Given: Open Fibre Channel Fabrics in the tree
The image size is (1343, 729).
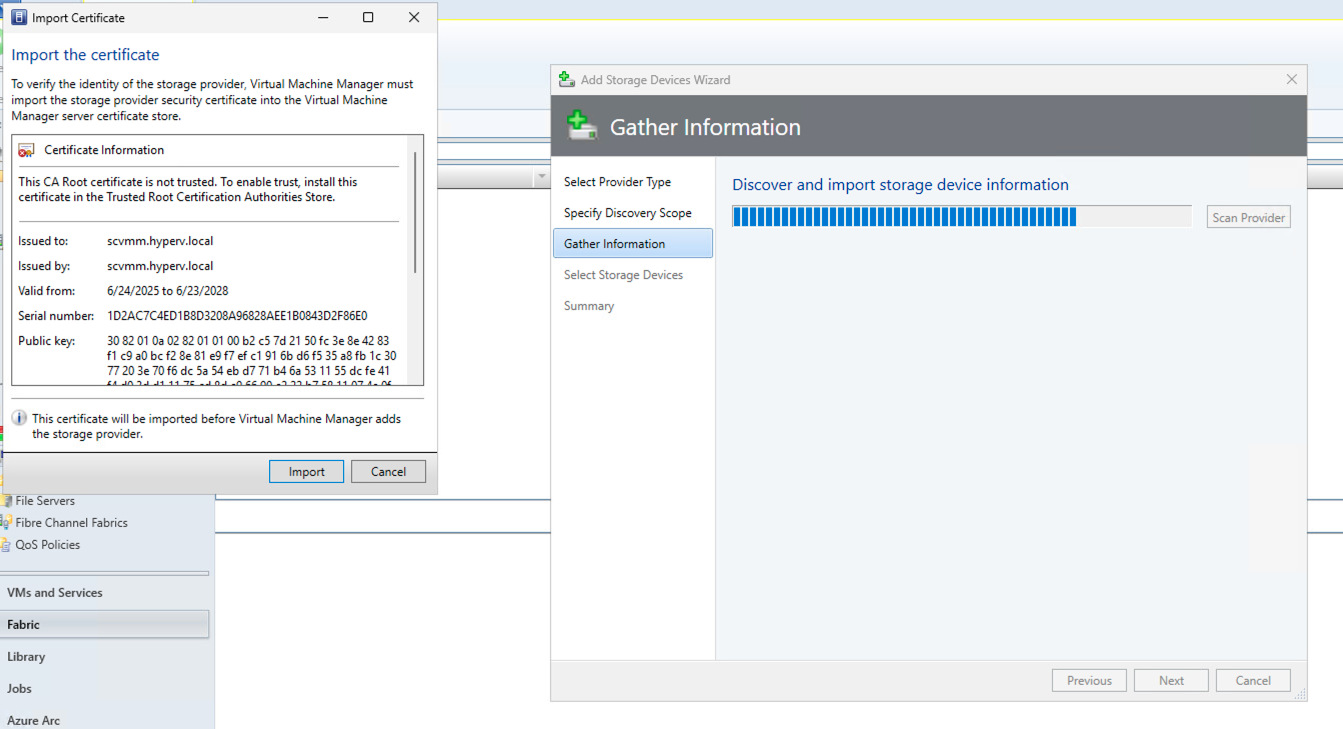Looking at the screenshot, I should (x=72, y=523).
